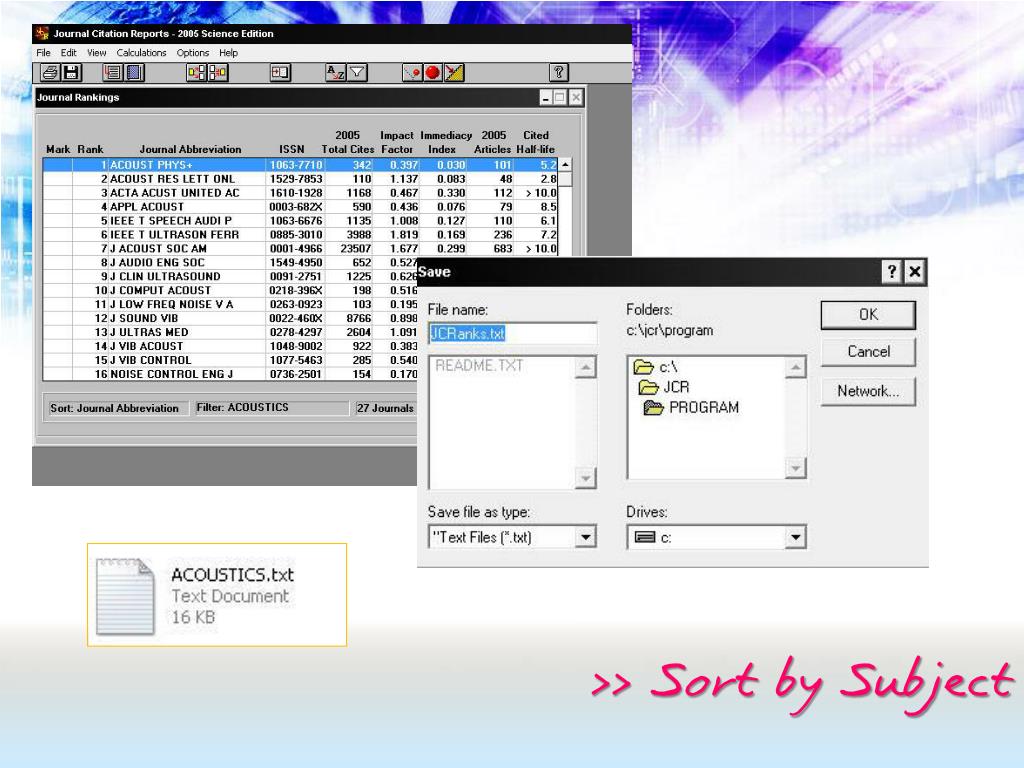Click the A-Z sort toolbar icon
The width and height of the screenshot is (1024, 768).
(336, 72)
